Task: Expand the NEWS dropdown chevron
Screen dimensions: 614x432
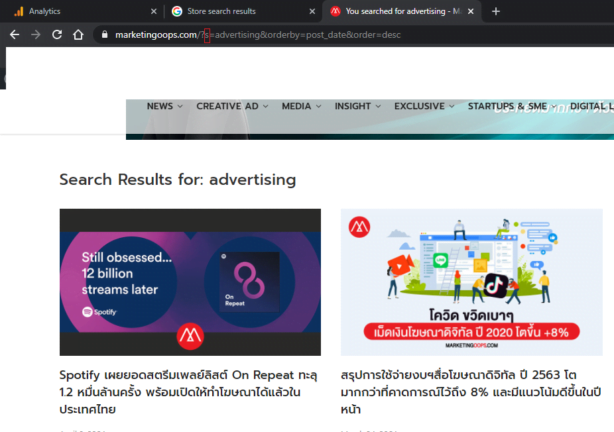Action: (x=180, y=107)
